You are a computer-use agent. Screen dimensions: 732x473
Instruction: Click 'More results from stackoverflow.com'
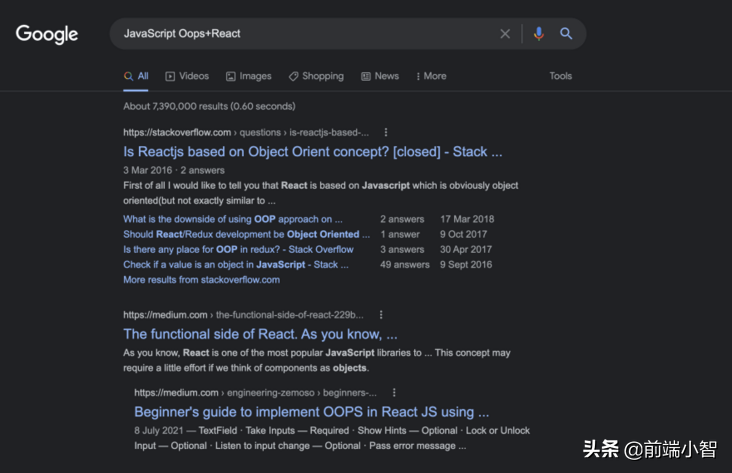(202, 280)
